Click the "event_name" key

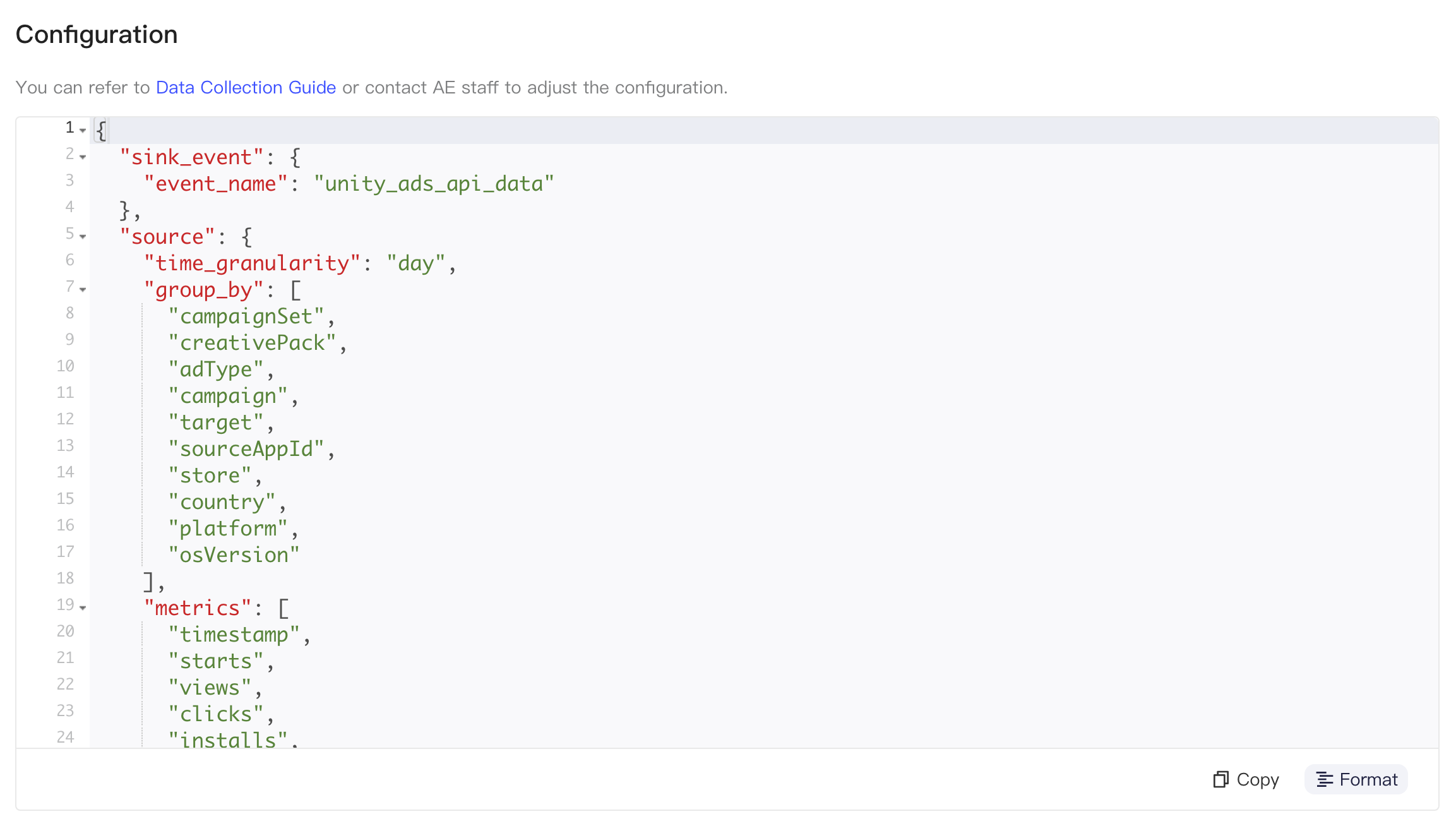215,184
